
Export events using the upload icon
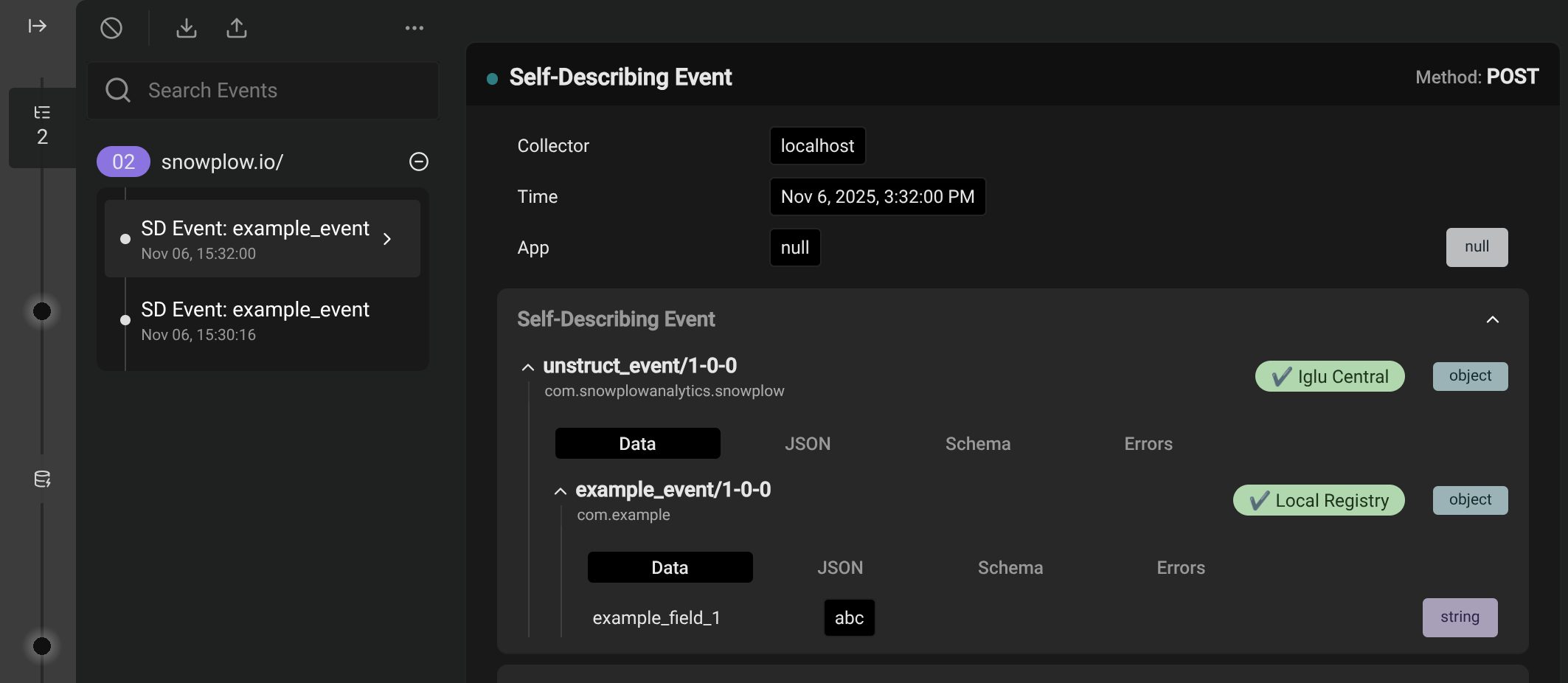pos(237,28)
